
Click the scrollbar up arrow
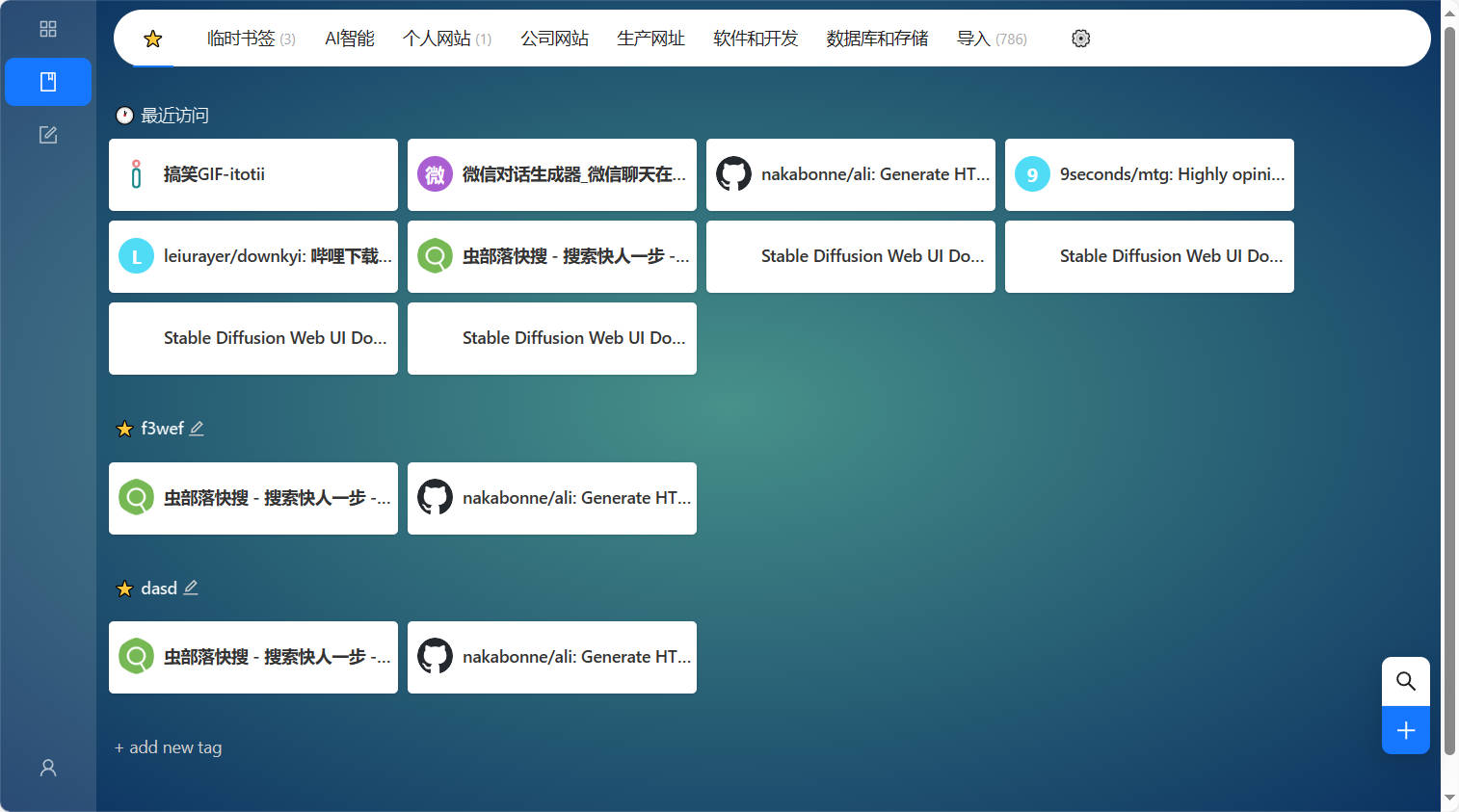click(1450, 13)
